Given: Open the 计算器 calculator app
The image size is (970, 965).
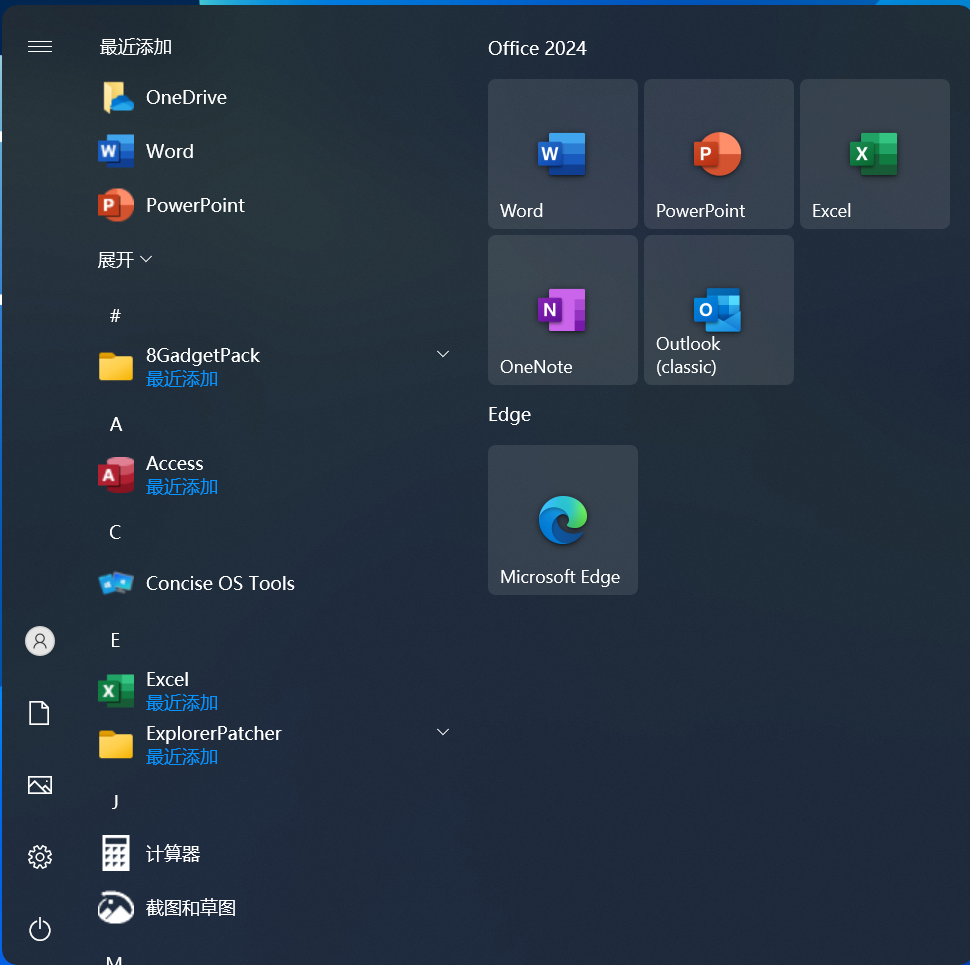Looking at the screenshot, I should (173, 854).
